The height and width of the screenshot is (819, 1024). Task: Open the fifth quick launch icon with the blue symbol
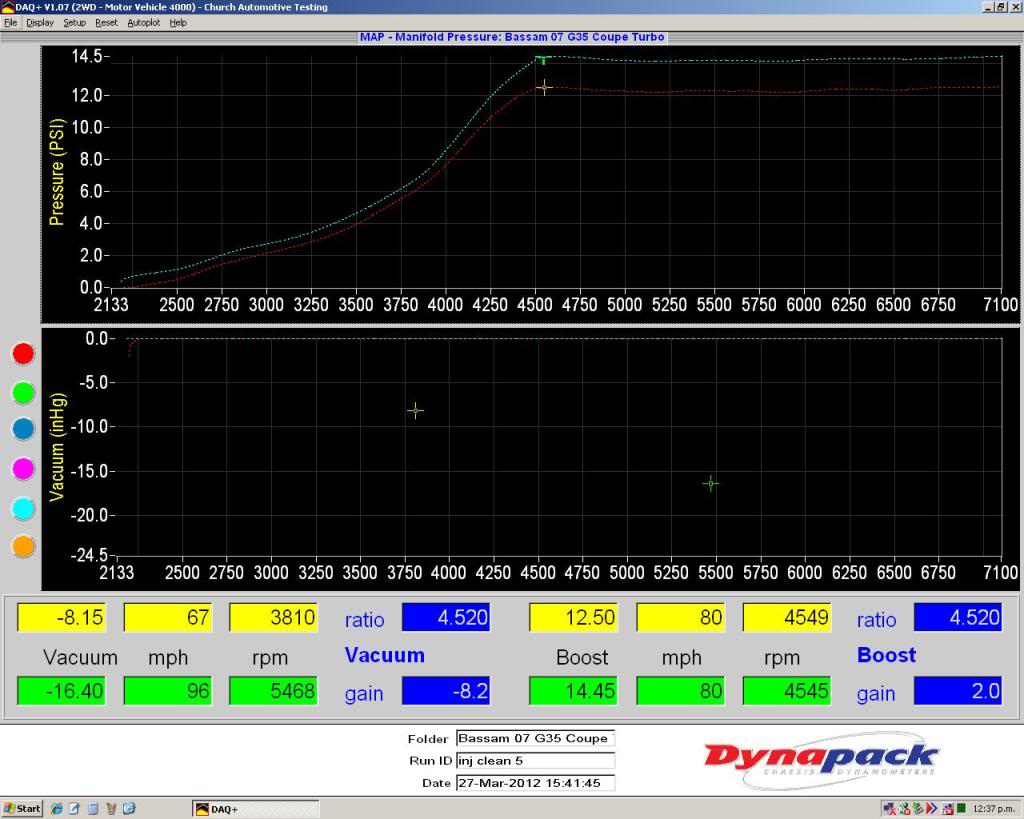pos(129,809)
